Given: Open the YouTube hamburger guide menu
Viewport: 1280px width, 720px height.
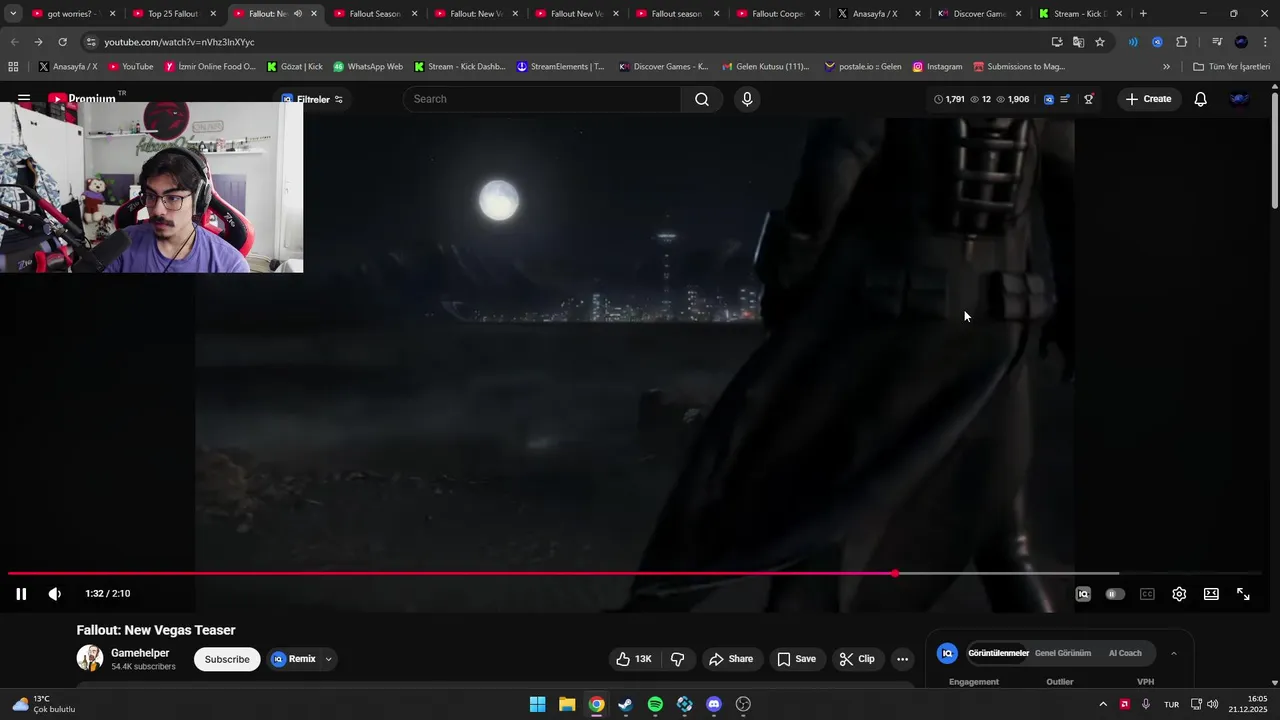Looking at the screenshot, I should click(x=24, y=99).
